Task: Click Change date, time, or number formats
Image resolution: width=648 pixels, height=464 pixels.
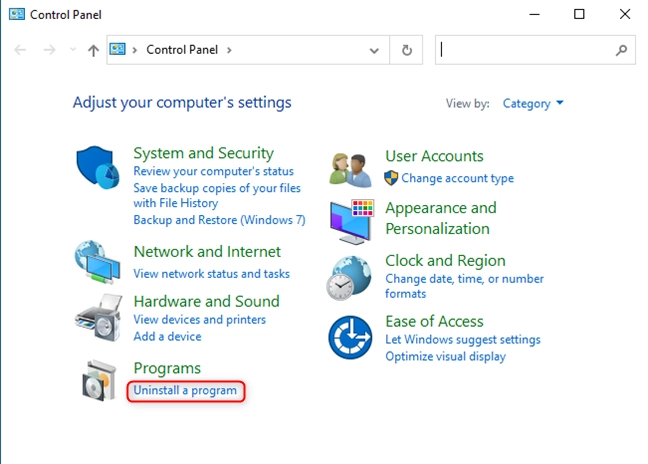Action: (x=464, y=286)
